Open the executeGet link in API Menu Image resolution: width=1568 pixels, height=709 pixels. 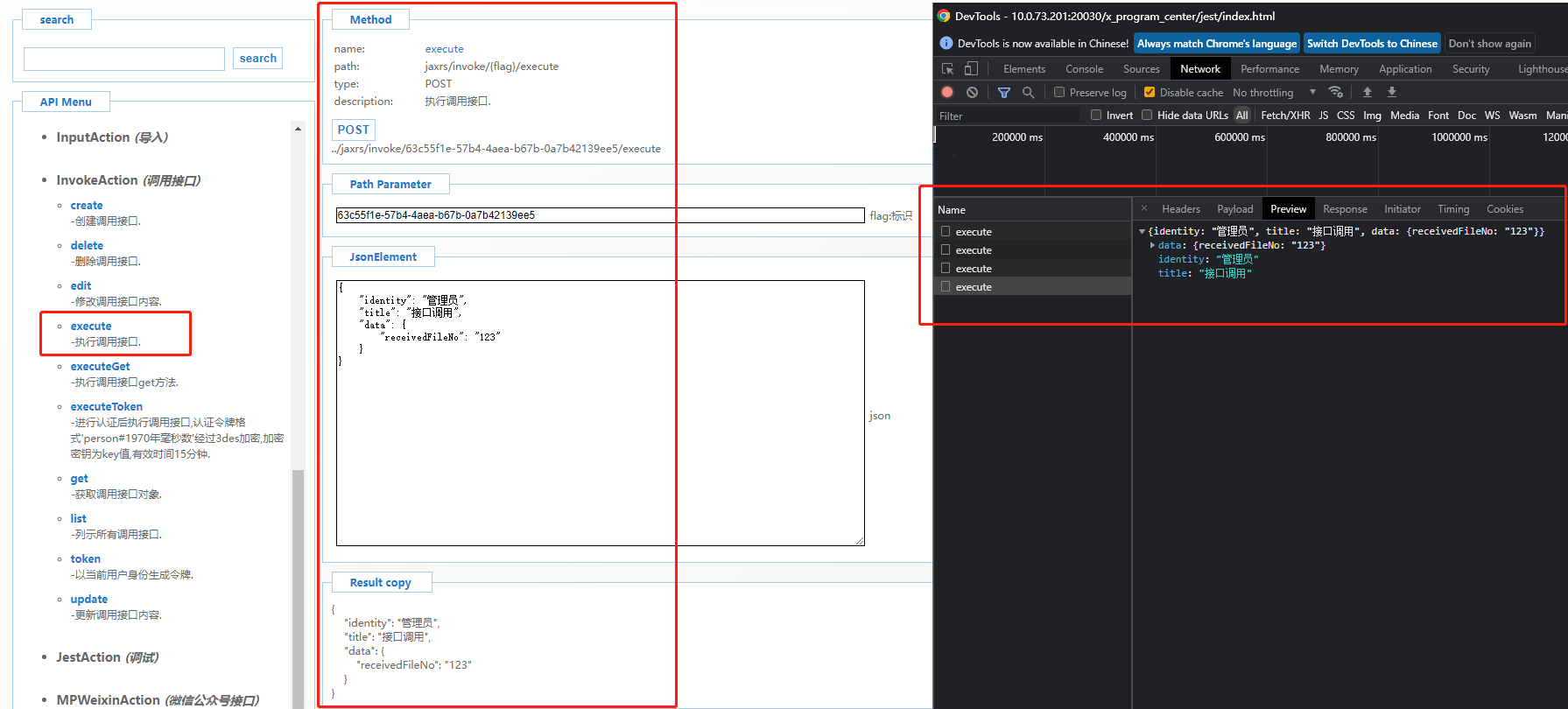(100, 367)
